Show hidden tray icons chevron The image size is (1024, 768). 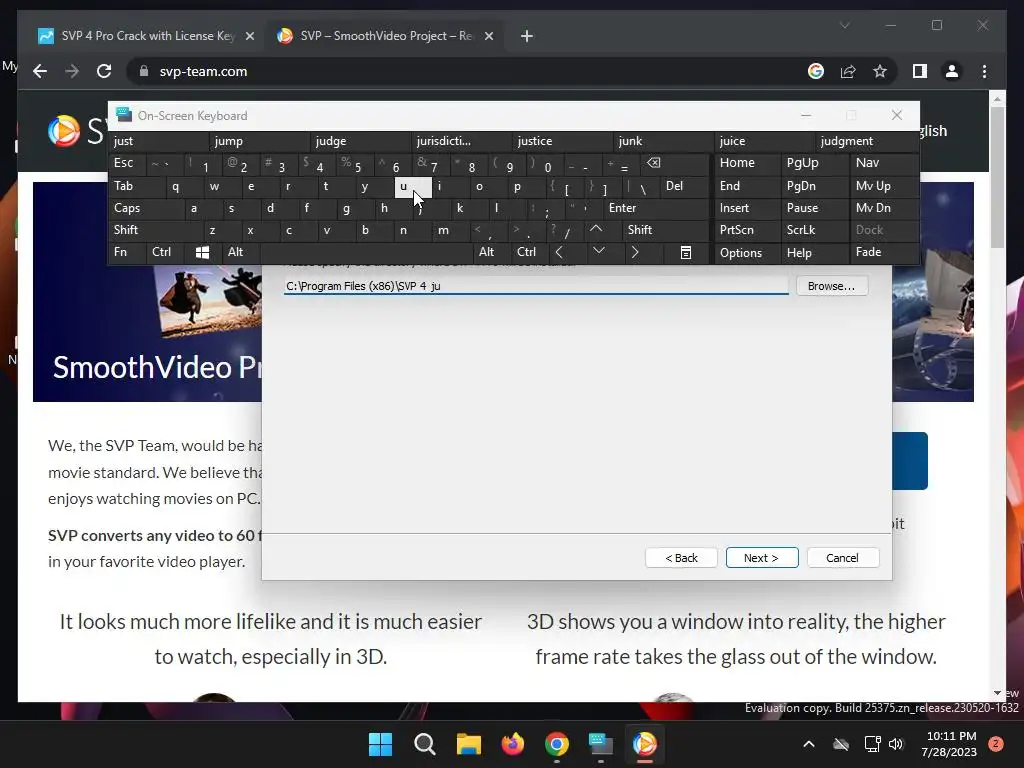(808, 744)
